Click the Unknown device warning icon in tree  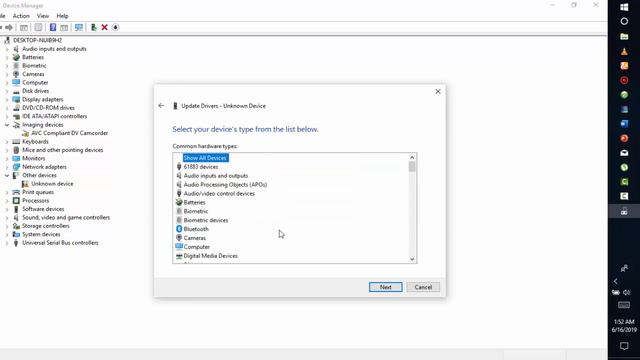point(25,184)
